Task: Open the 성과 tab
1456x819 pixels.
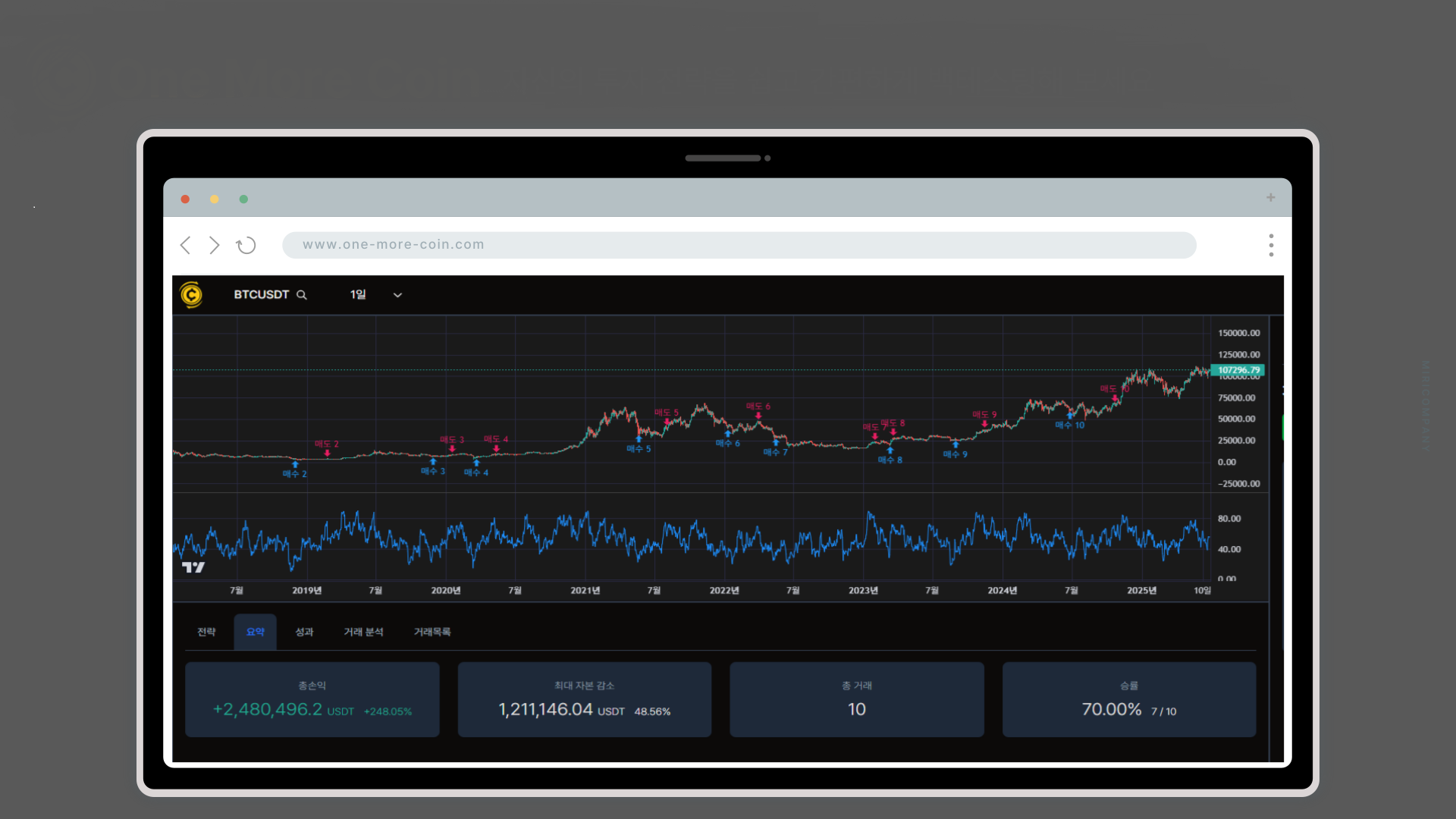Action: pyautogui.click(x=304, y=632)
